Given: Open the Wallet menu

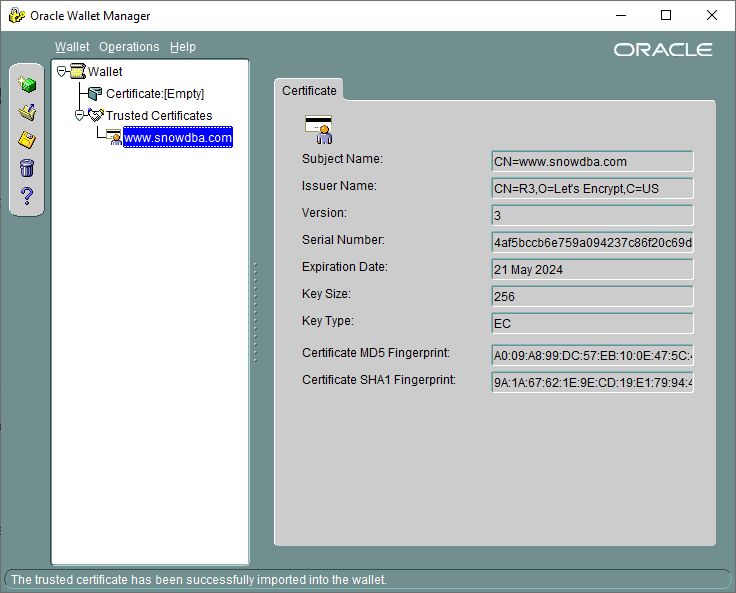Looking at the screenshot, I should pos(72,47).
